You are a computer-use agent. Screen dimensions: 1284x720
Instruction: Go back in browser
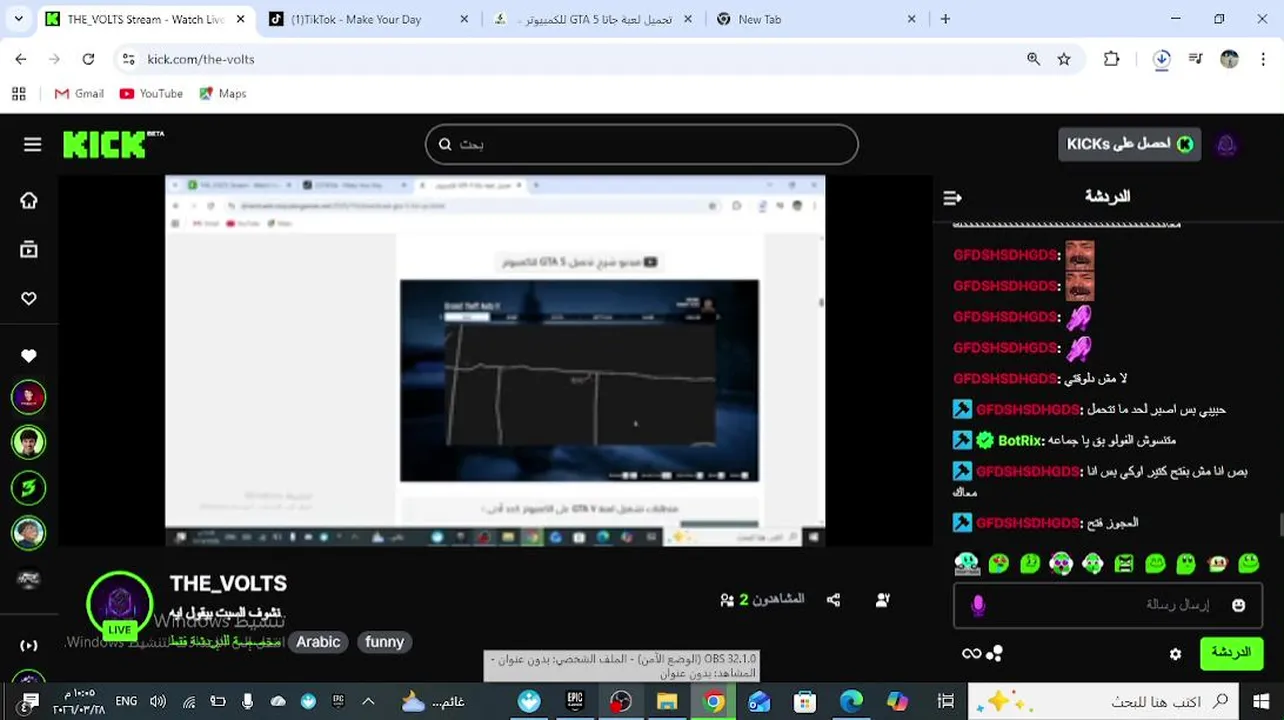tap(21, 59)
